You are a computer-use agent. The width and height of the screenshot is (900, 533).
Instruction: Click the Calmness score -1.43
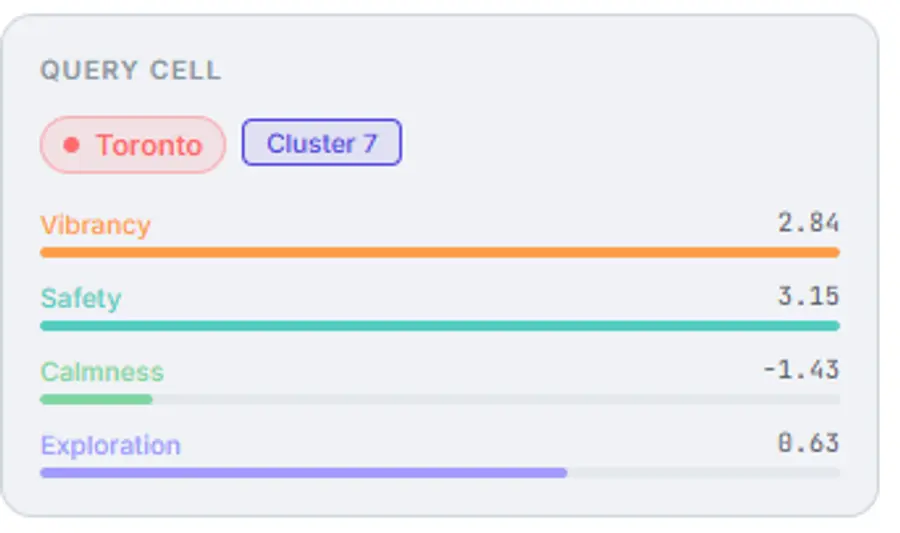800,370
